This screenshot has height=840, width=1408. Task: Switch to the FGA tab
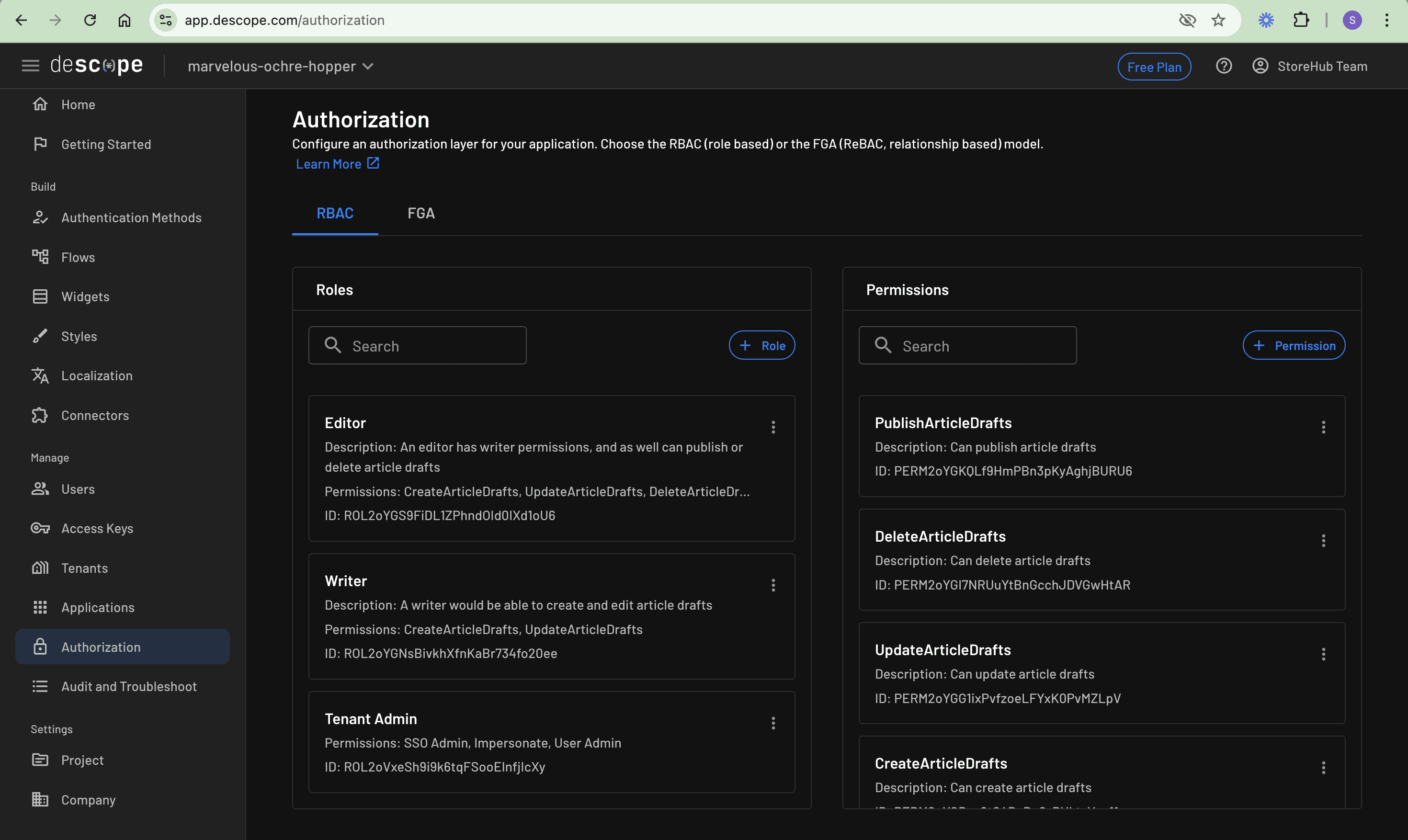pos(421,214)
